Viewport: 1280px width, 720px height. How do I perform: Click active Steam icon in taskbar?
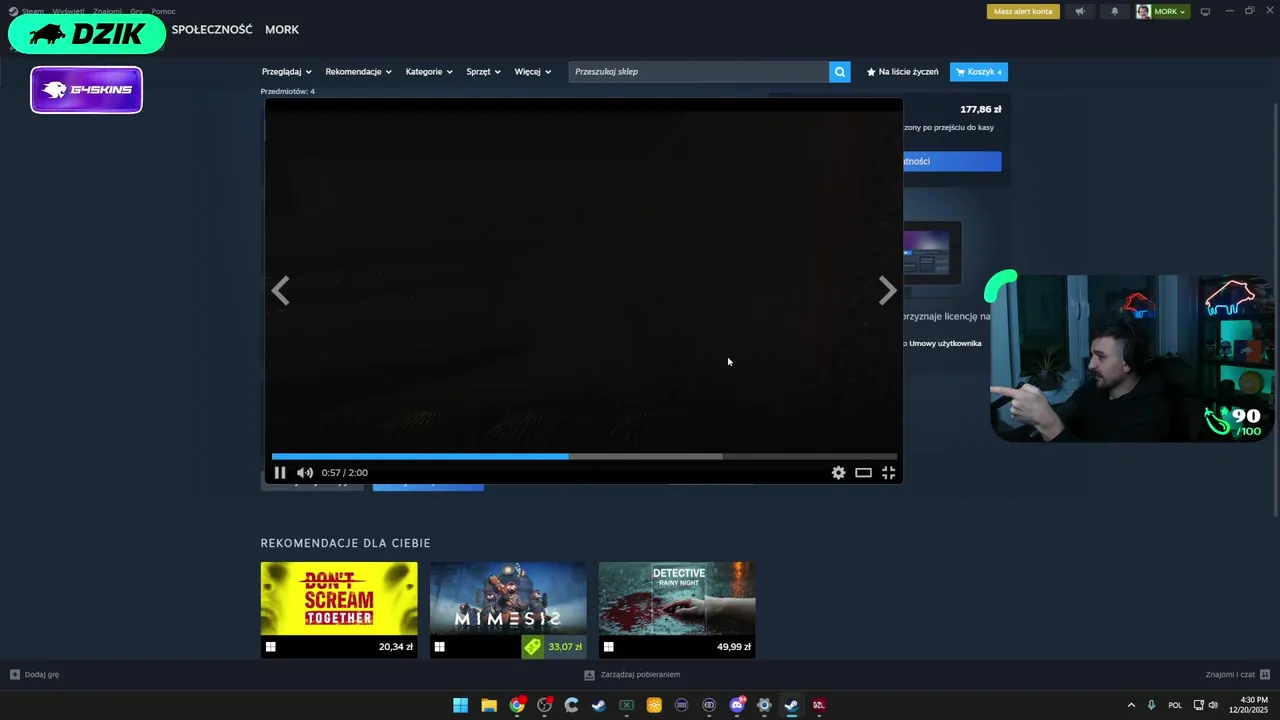pyautogui.click(x=791, y=705)
